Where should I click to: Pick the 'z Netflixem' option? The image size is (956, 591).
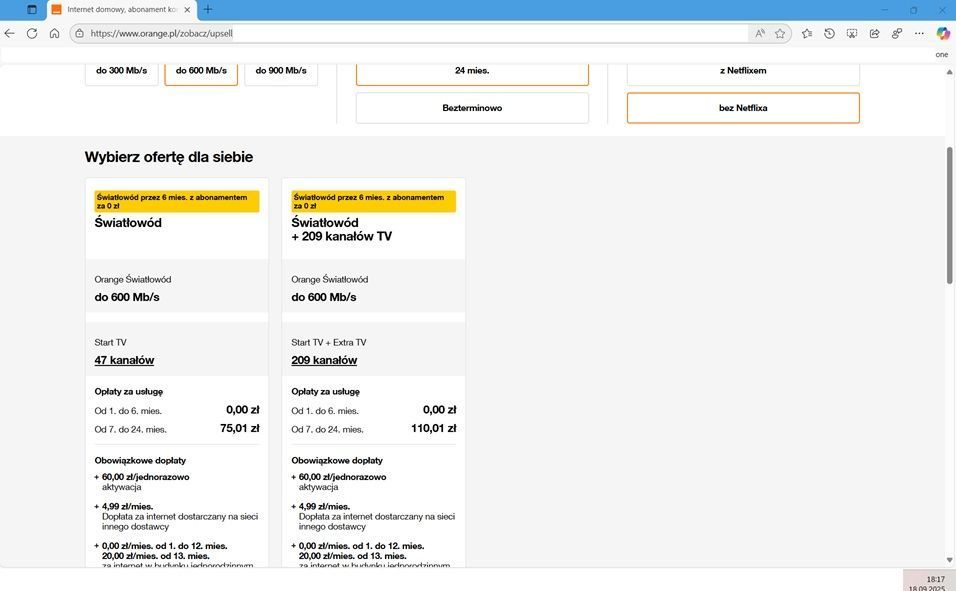click(743, 71)
